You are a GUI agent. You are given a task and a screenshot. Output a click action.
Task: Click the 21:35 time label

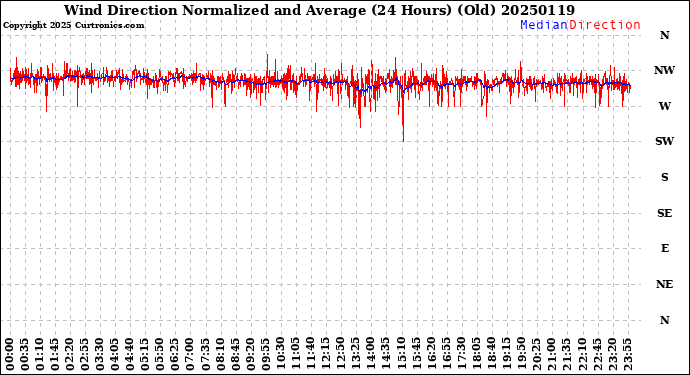click(567, 354)
